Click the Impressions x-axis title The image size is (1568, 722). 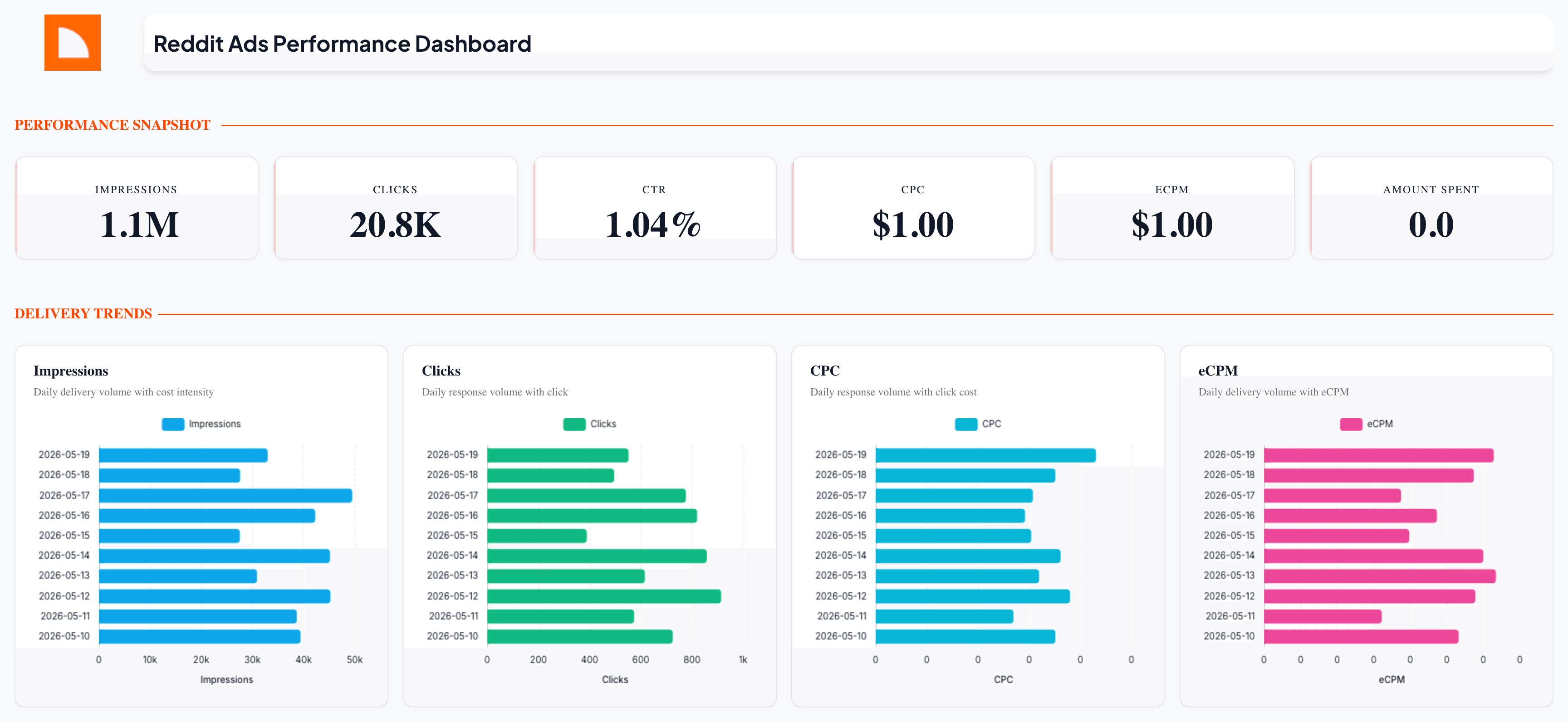point(226,679)
